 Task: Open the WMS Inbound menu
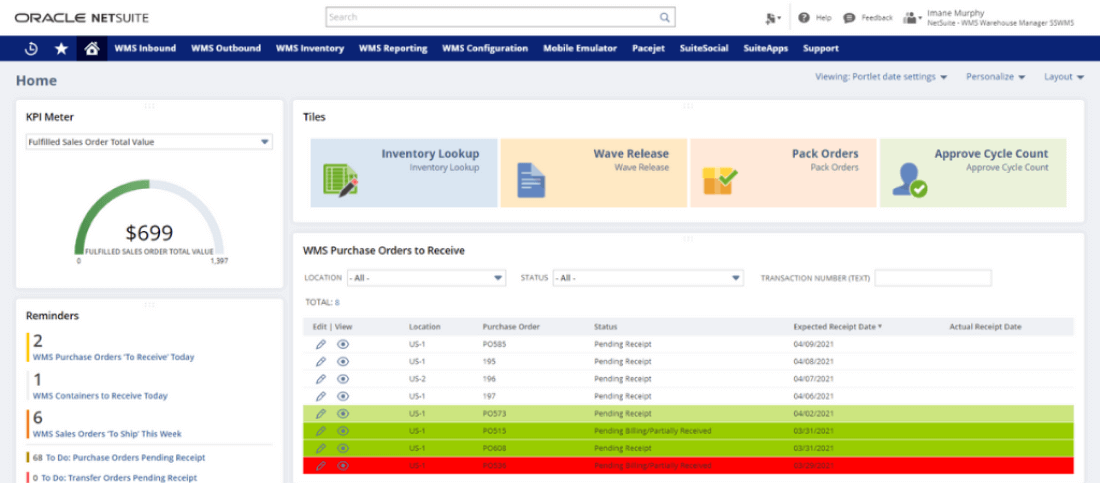[x=145, y=48]
